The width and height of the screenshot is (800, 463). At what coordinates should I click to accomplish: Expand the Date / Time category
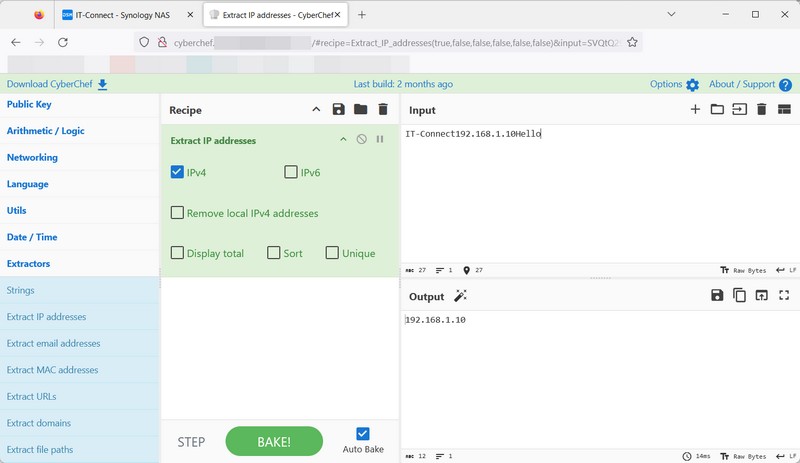[80, 237]
